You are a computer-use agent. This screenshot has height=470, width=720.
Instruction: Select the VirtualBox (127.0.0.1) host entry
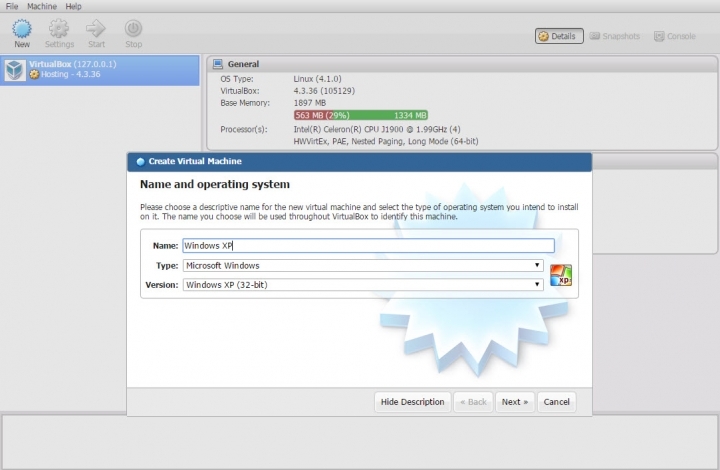(x=100, y=70)
